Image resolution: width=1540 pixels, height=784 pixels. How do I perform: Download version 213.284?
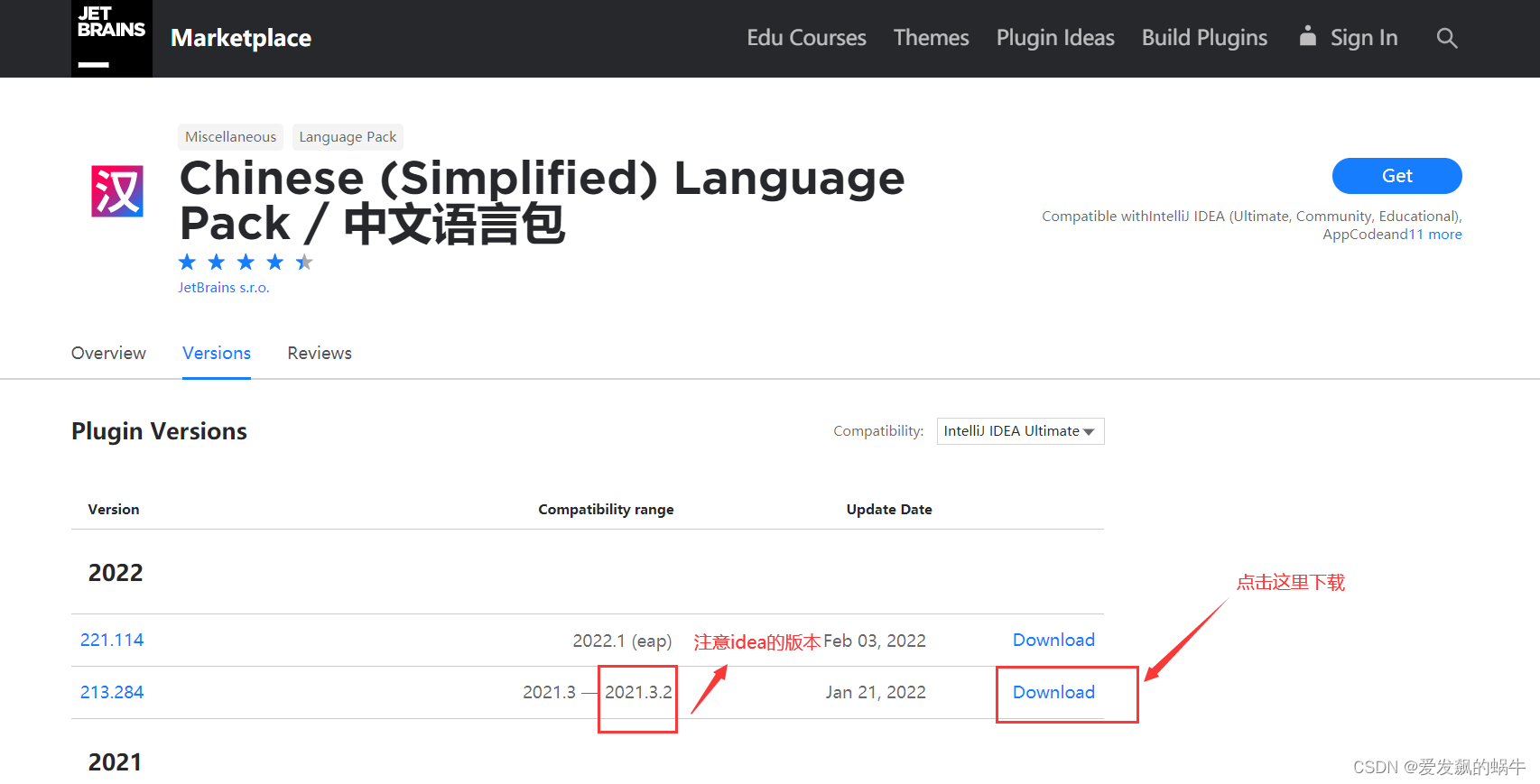click(x=1053, y=692)
